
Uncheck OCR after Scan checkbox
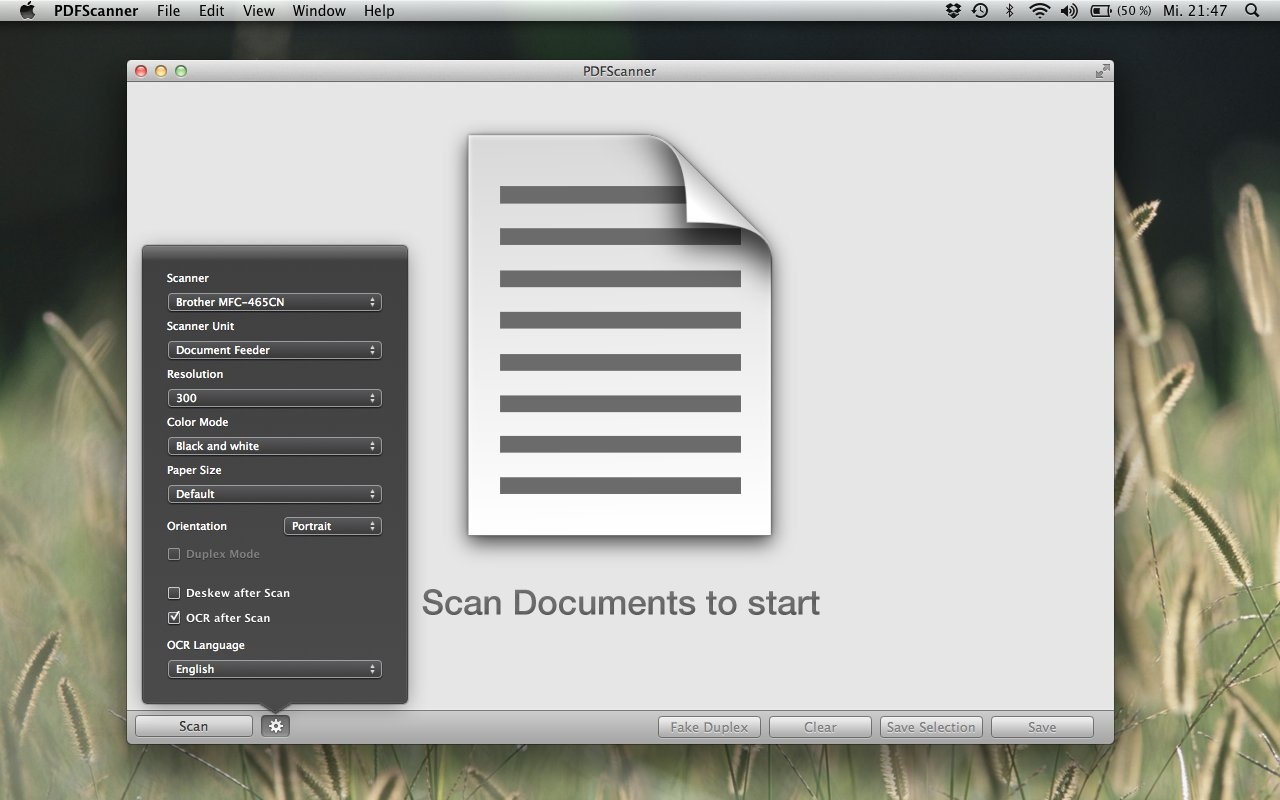(174, 618)
